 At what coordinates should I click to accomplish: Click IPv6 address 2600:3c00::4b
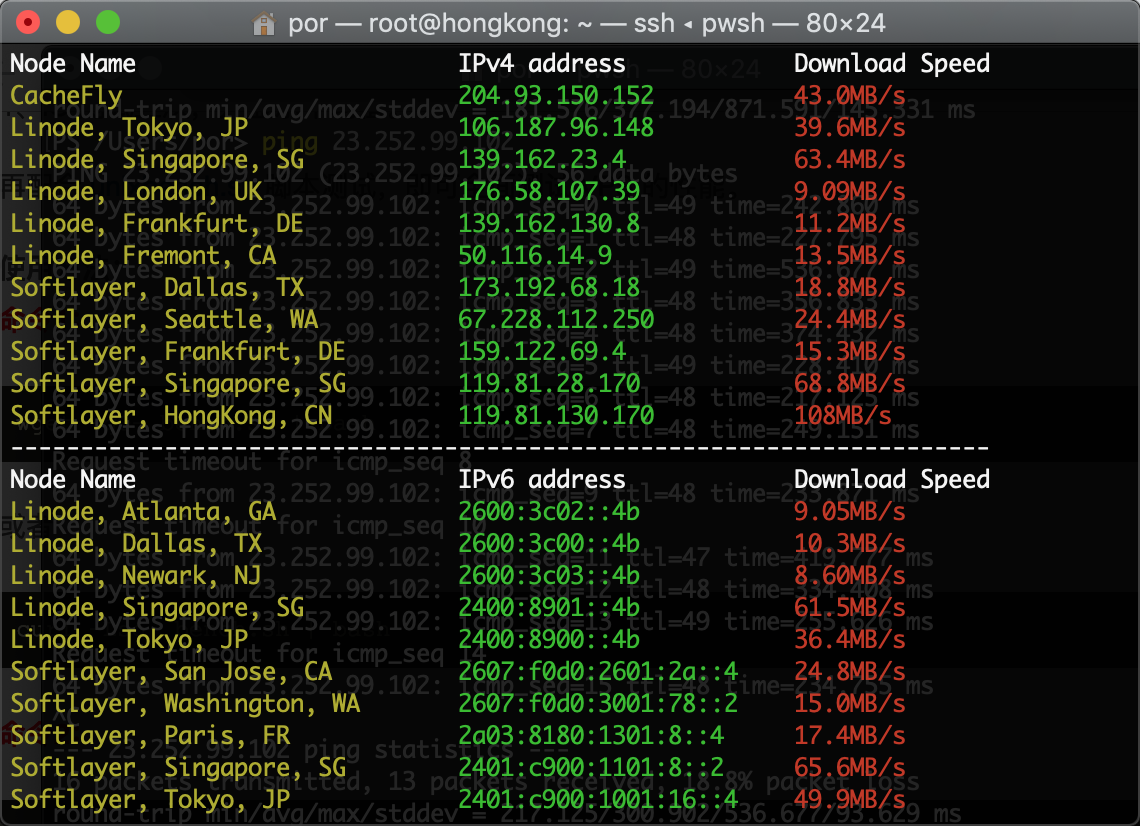(549, 543)
